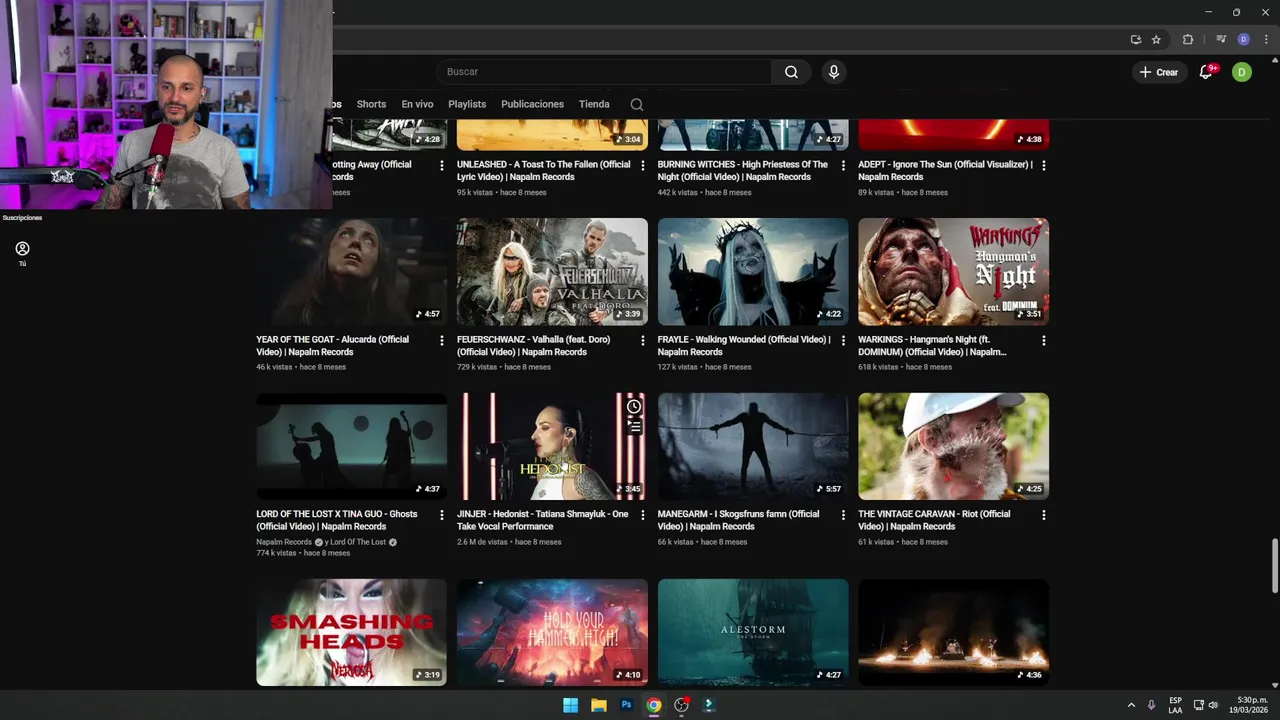Open options for WARKINGS Hangman's Night

coord(1043,341)
